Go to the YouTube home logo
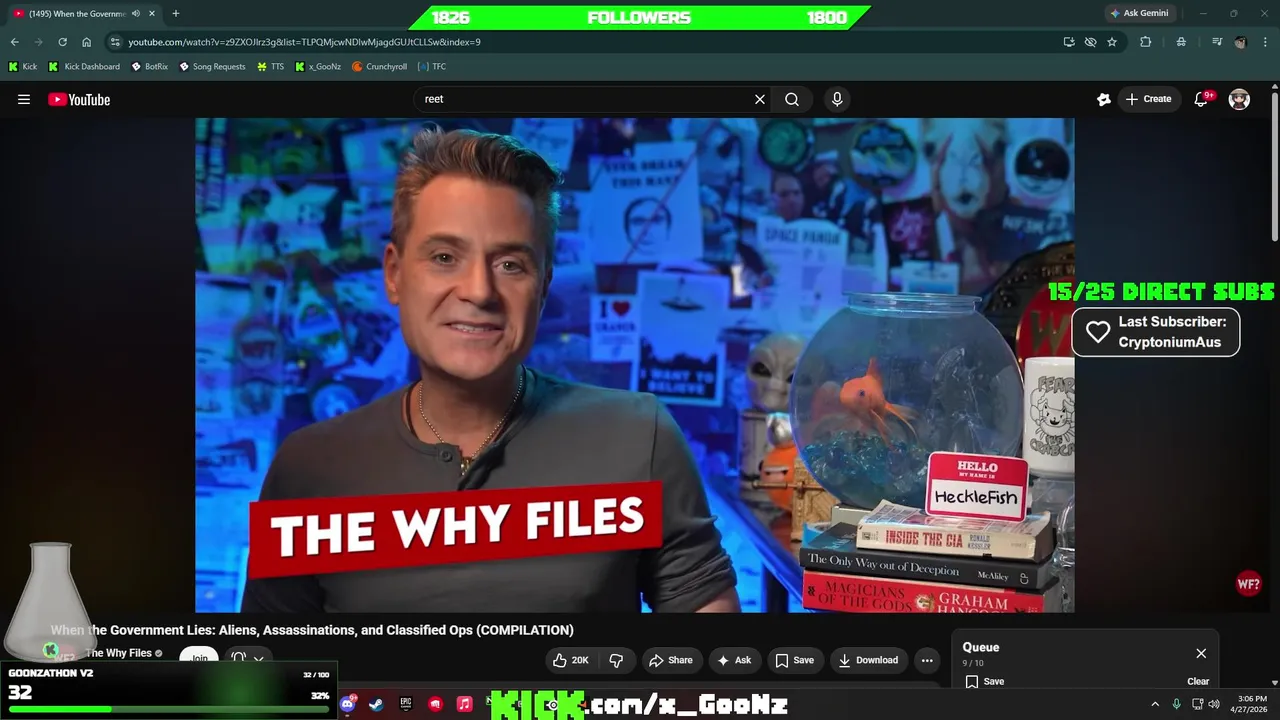This screenshot has width=1280, height=720. tap(79, 99)
